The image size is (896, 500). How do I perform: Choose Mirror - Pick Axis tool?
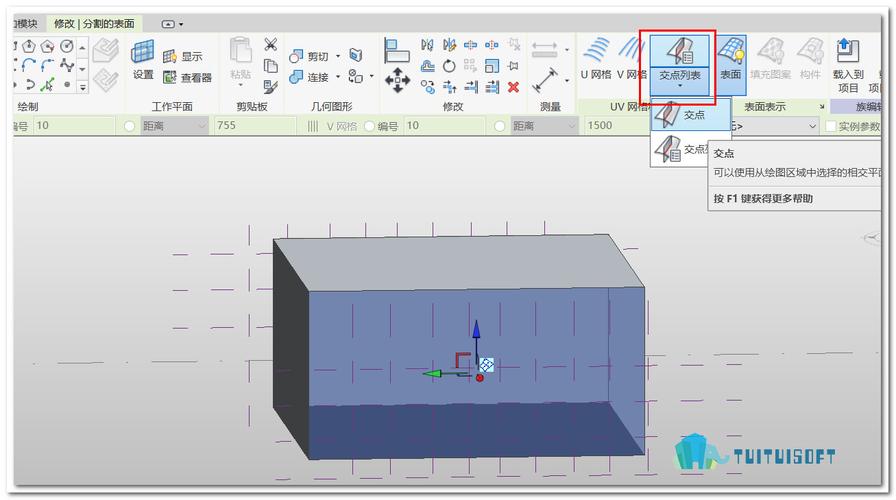[x=427, y=45]
